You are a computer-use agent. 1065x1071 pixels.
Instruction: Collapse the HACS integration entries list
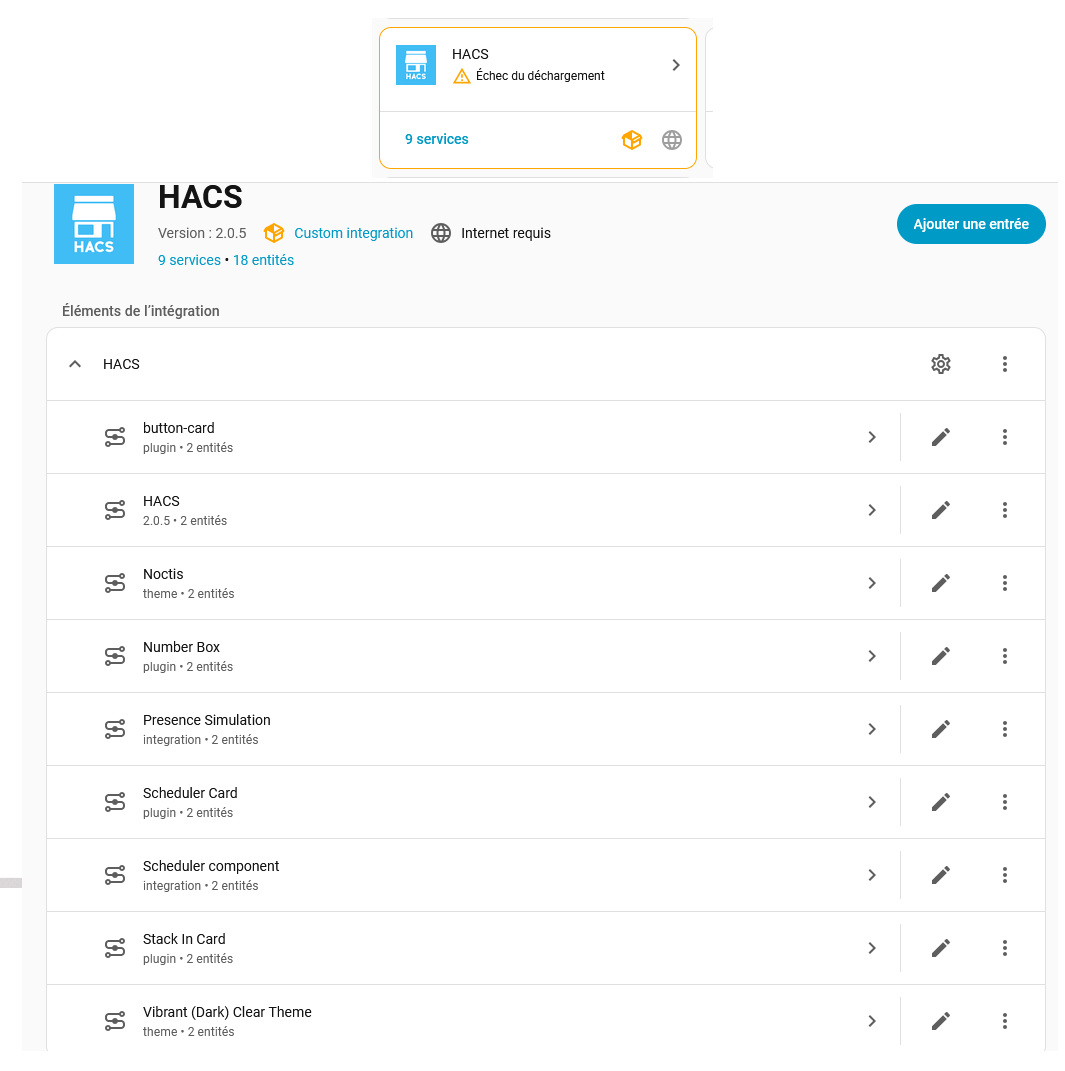(75, 364)
